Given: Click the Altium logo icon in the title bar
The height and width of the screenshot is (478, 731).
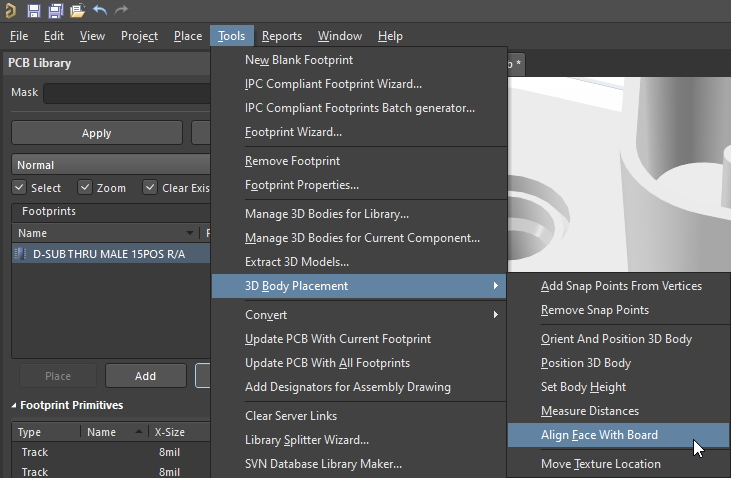Looking at the screenshot, I should tap(11, 10).
